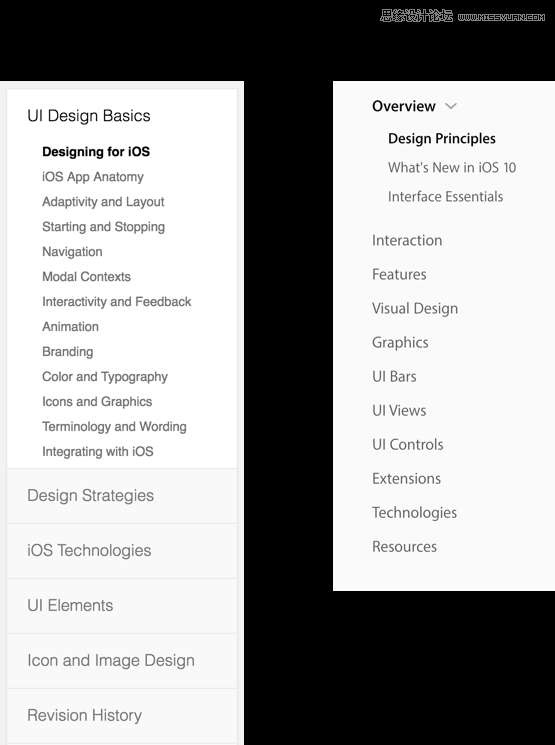This screenshot has height=745, width=555.
Task: Open Icon and Image Design section
Action: tap(122, 661)
